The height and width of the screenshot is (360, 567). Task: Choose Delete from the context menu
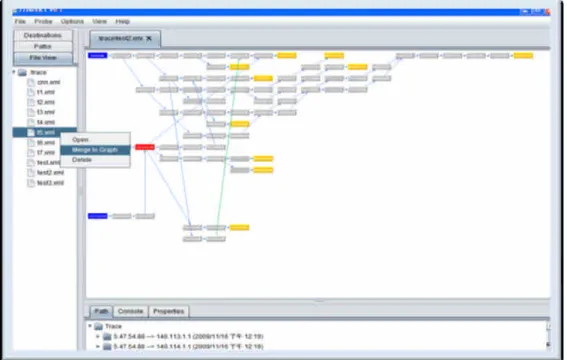95,160
